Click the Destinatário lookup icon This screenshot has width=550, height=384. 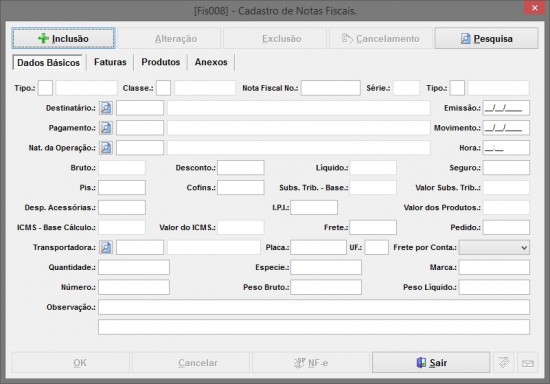(x=106, y=108)
